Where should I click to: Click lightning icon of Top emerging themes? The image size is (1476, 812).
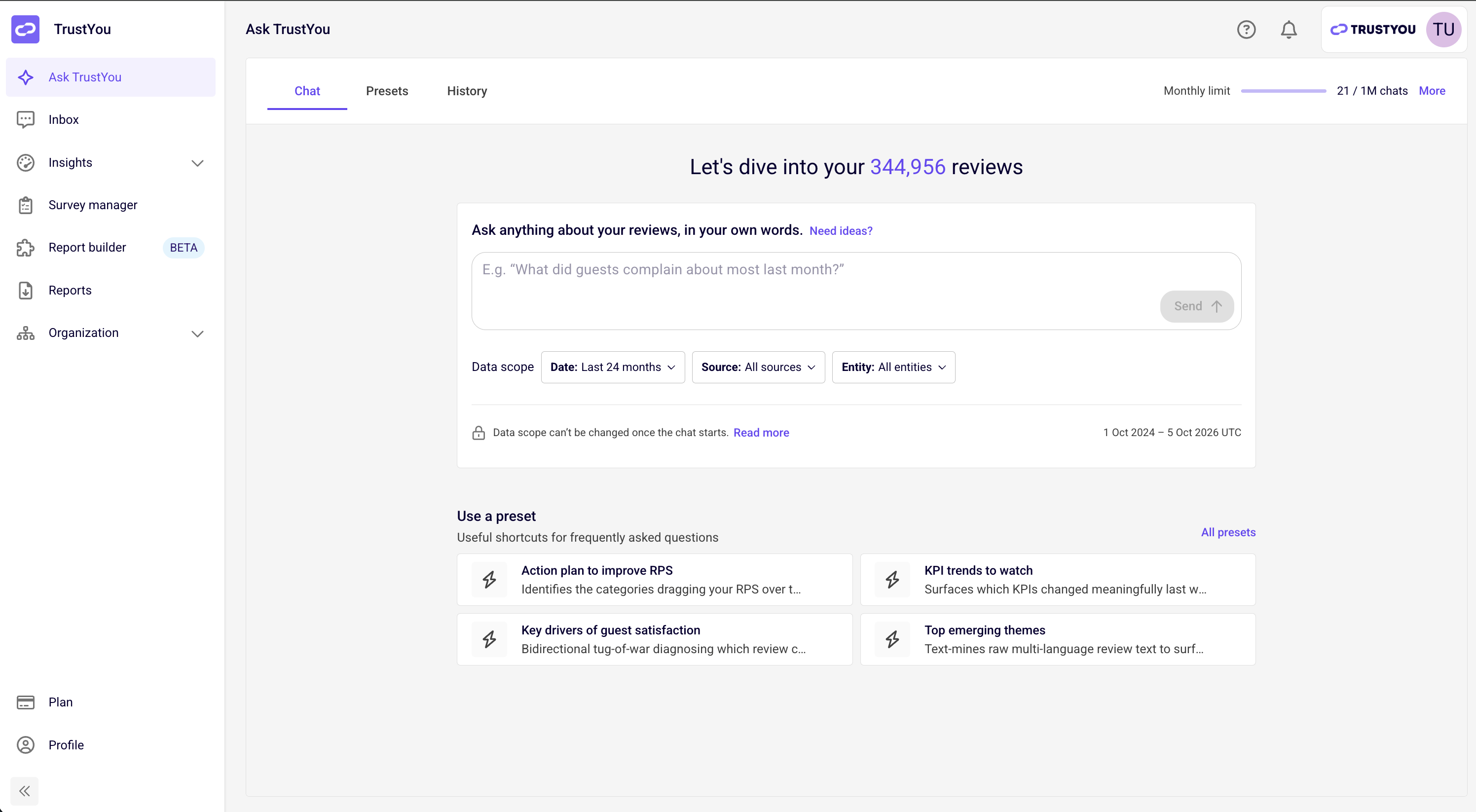pyautogui.click(x=892, y=639)
